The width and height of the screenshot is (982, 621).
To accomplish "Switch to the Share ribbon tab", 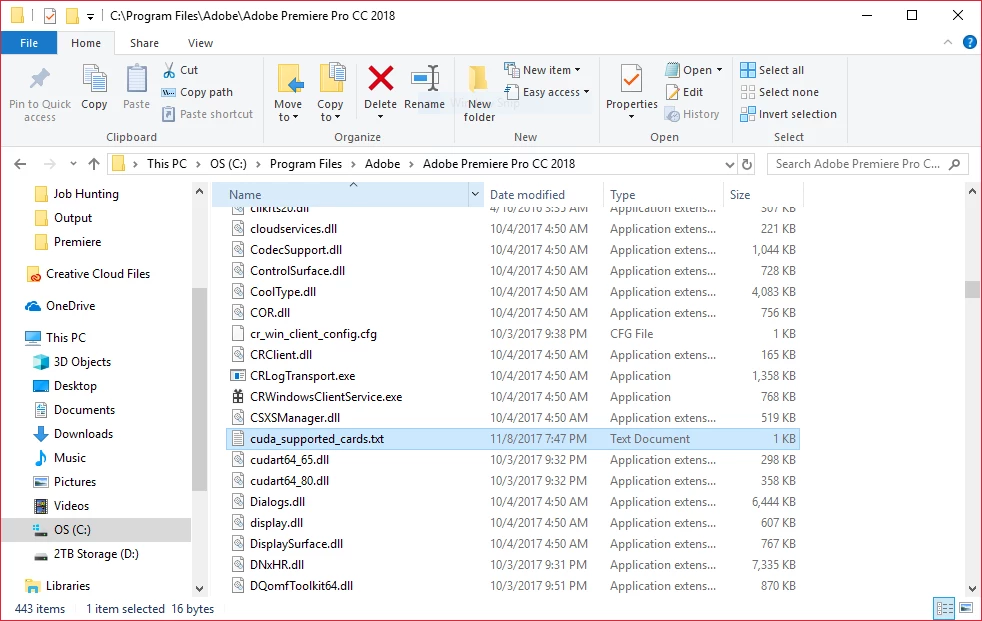I will (144, 43).
